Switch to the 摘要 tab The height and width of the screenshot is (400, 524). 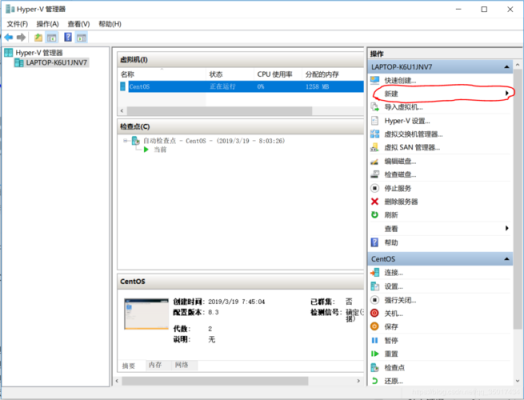click(x=129, y=366)
